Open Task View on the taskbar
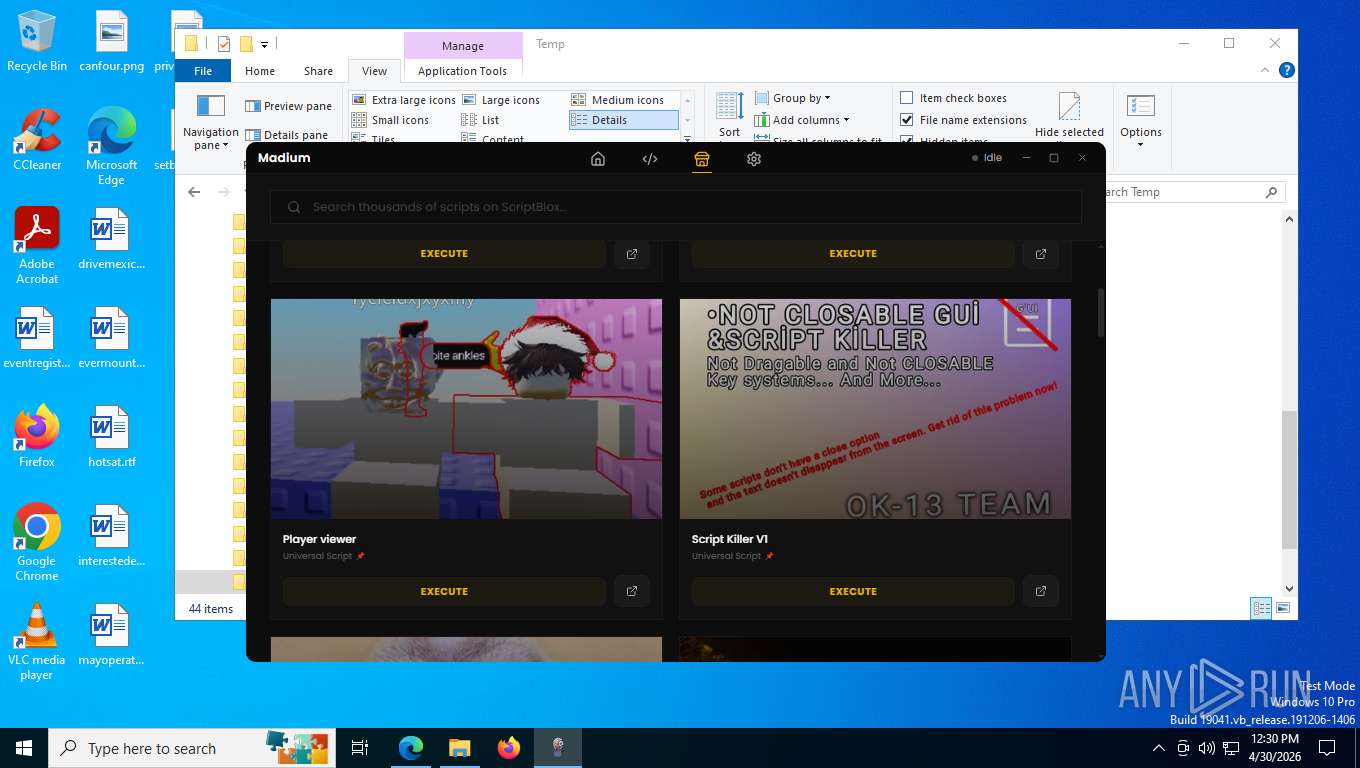 pos(360,748)
